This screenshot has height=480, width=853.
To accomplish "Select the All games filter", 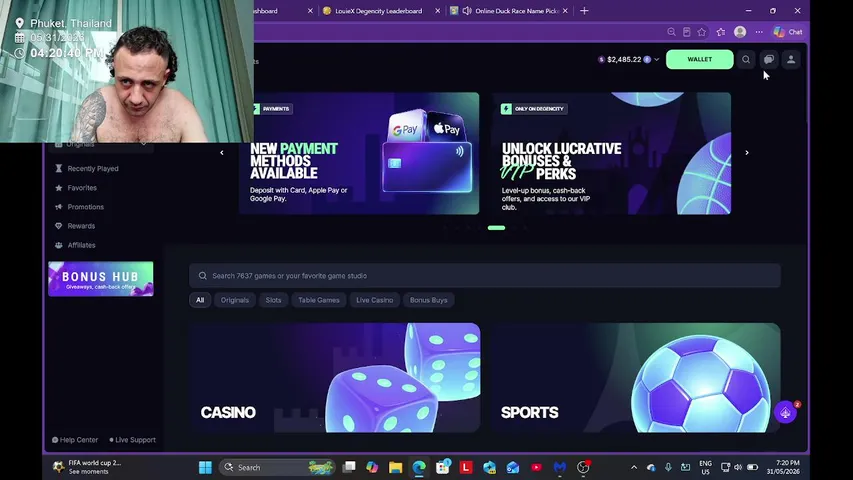I will (200, 300).
